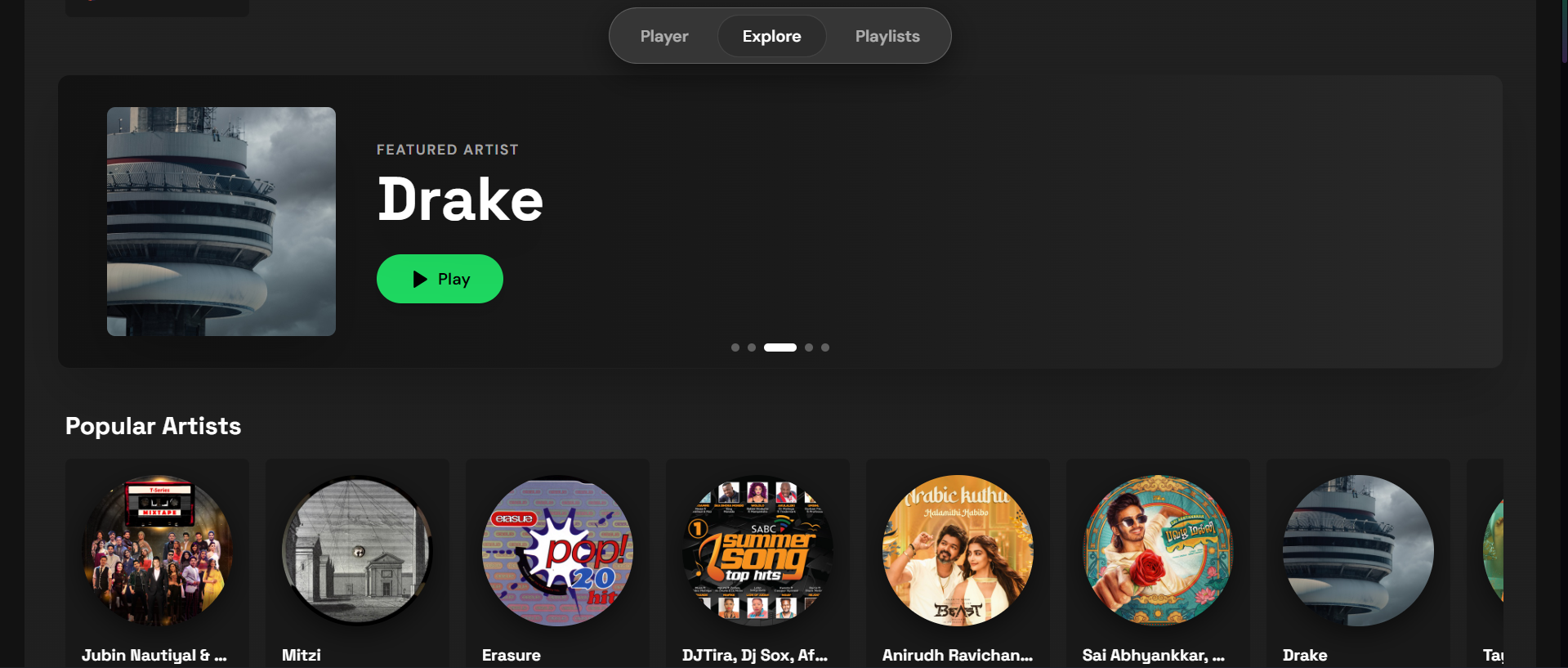The image size is (1568, 668).
Task: Click the DJTira, Dj Sox artist name
Action: [x=755, y=655]
